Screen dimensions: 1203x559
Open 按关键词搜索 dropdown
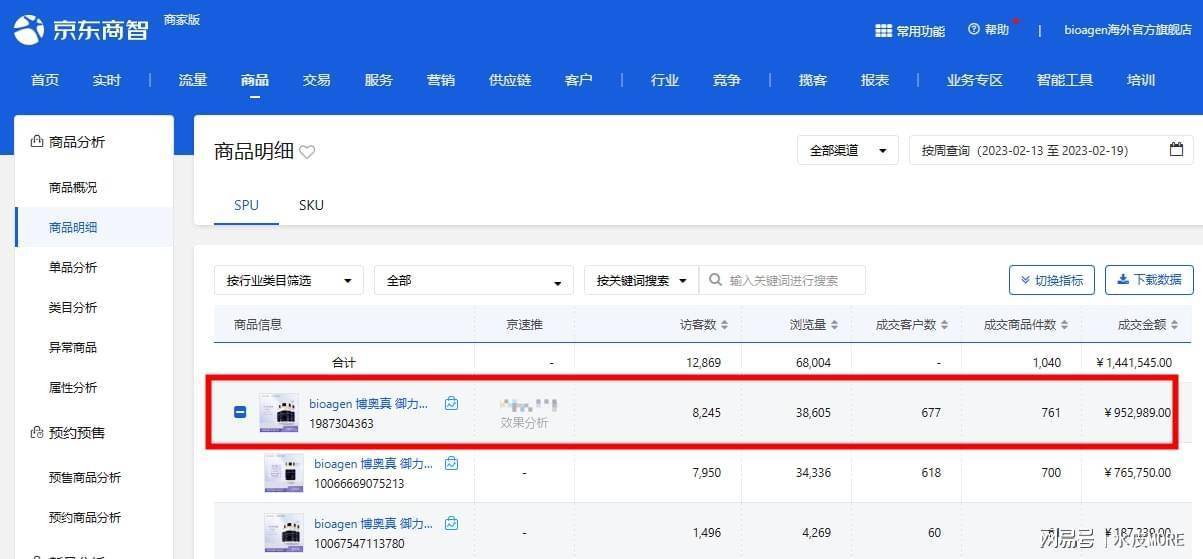pos(641,280)
